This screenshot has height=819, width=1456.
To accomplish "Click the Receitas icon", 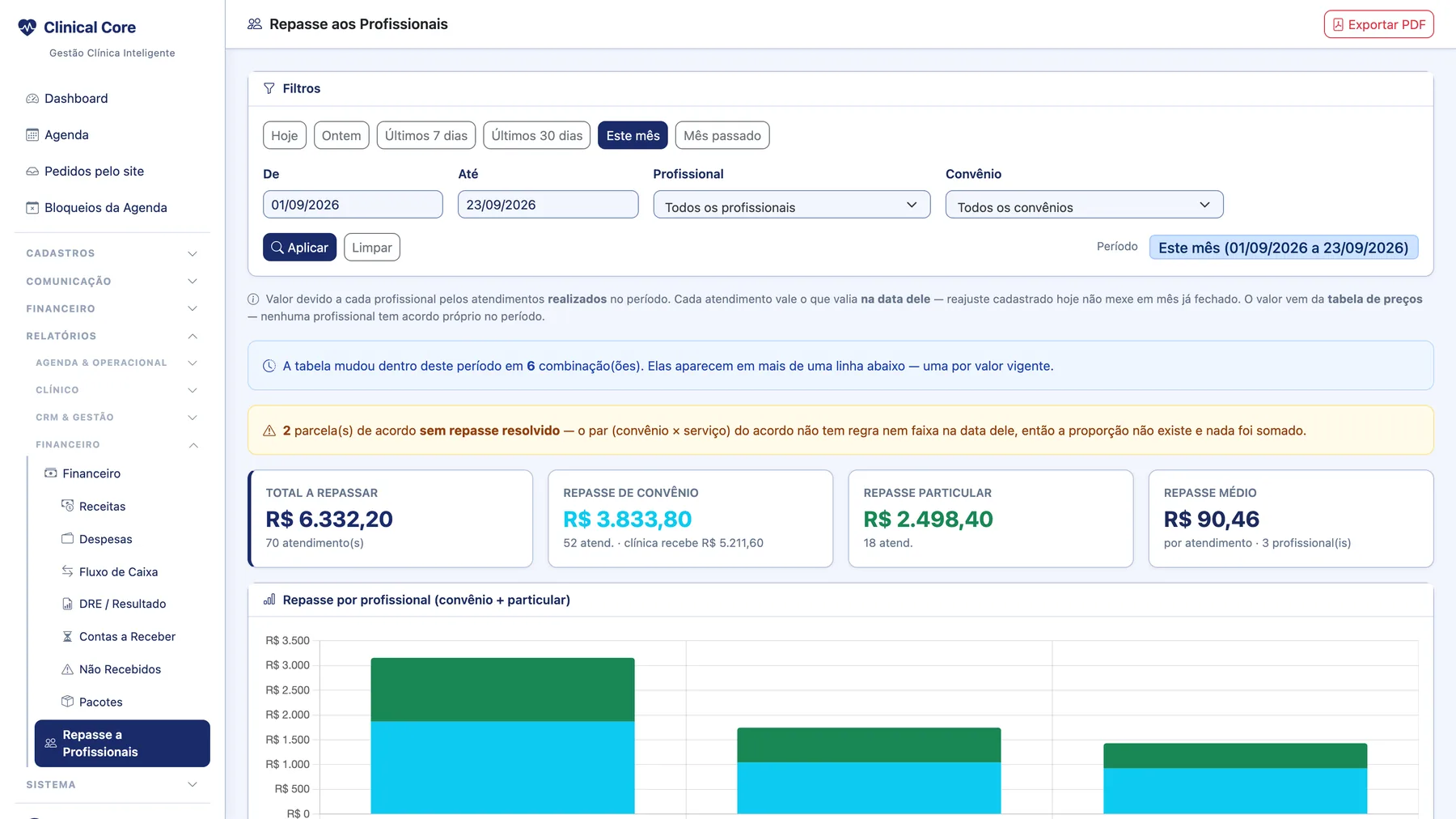I will point(68,506).
